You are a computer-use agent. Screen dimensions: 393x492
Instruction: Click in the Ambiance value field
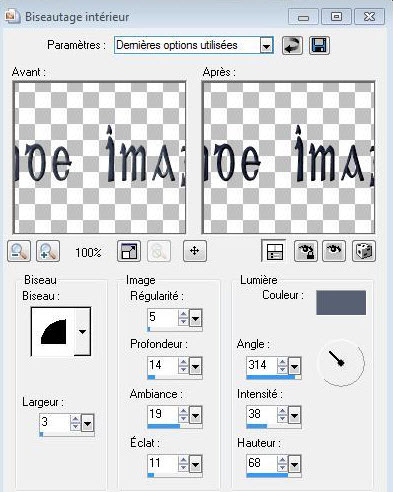pyautogui.click(x=163, y=414)
